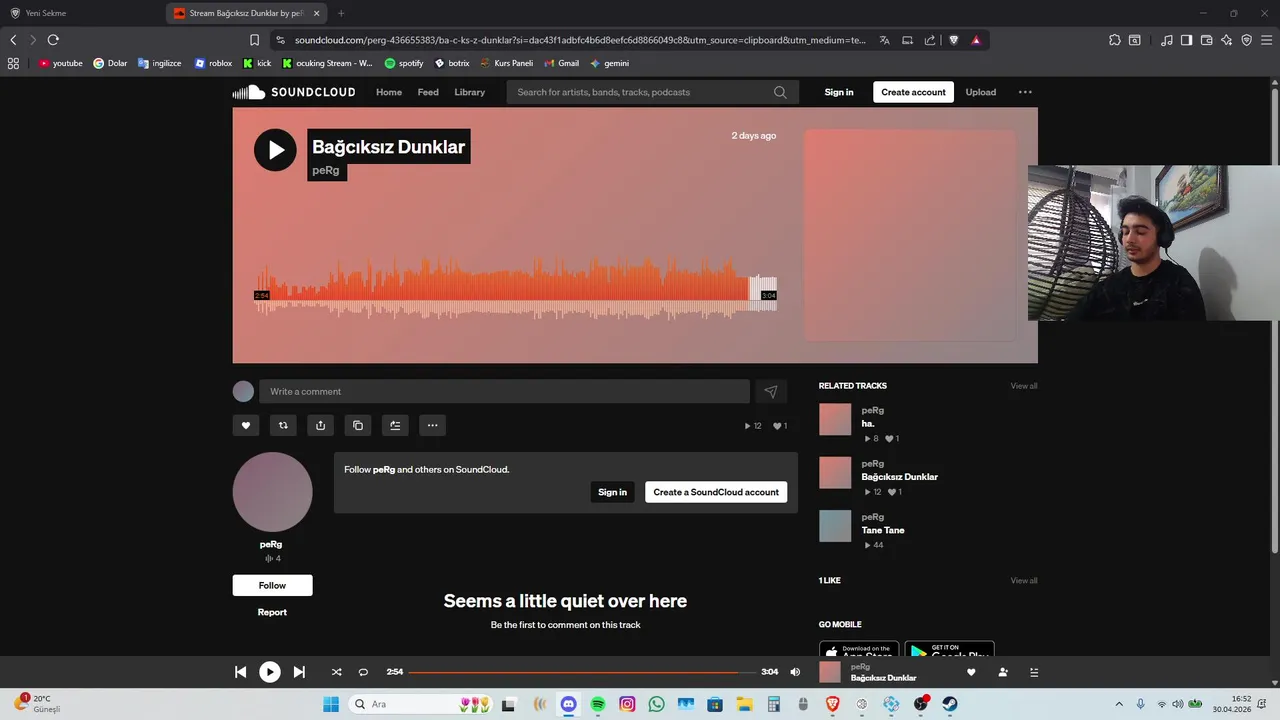Play the Bağcıksız Dunklar track from the hero banner
Image resolution: width=1280 pixels, height=720 pixels.
[275, 150]
